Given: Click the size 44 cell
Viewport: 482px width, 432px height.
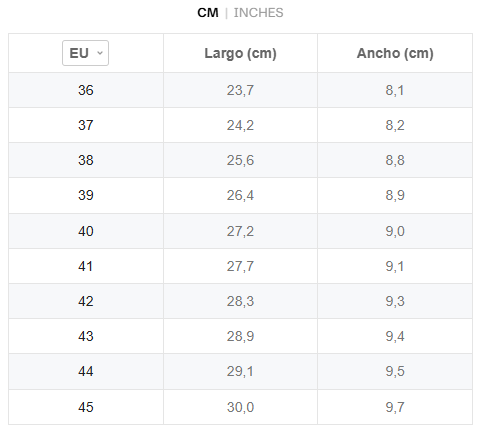Looking at the screenshot, I should (86, 371).
